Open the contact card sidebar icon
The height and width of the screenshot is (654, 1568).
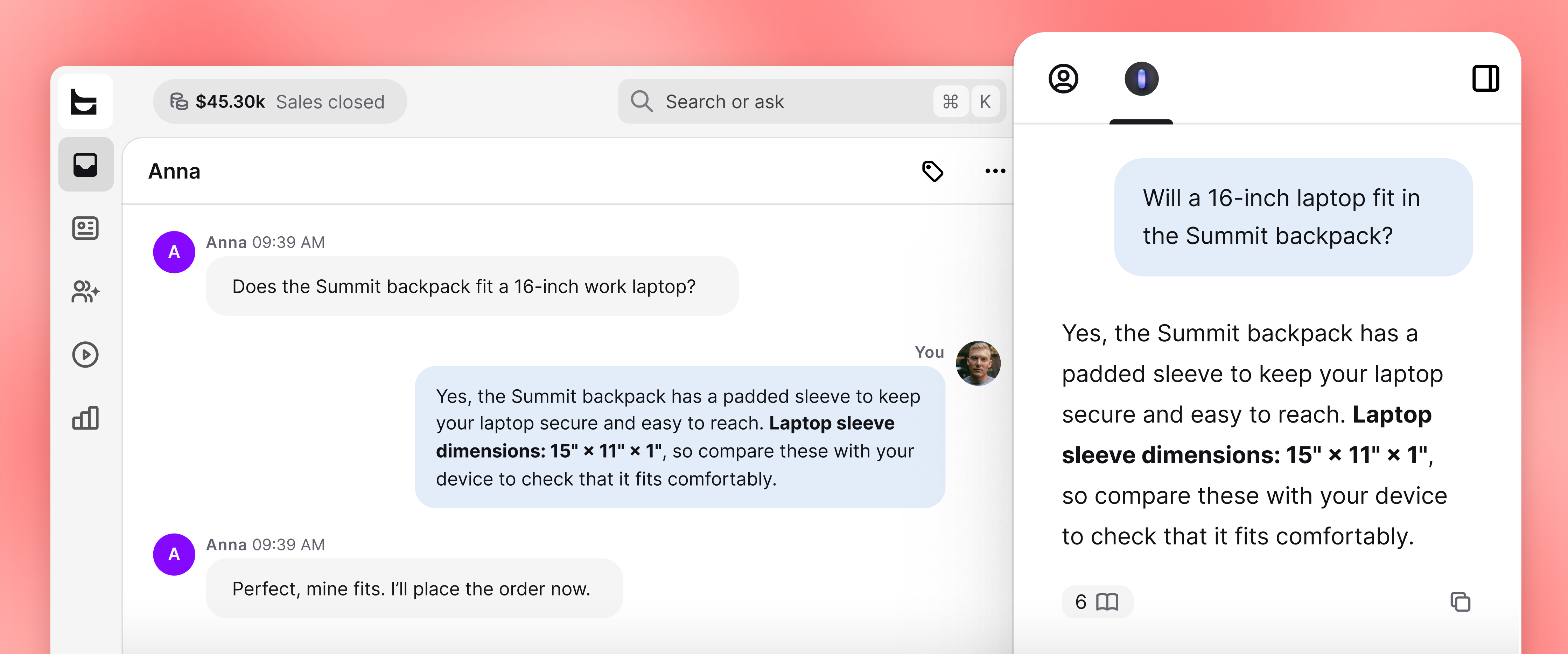pyautogui.click(x=85, y=228)
